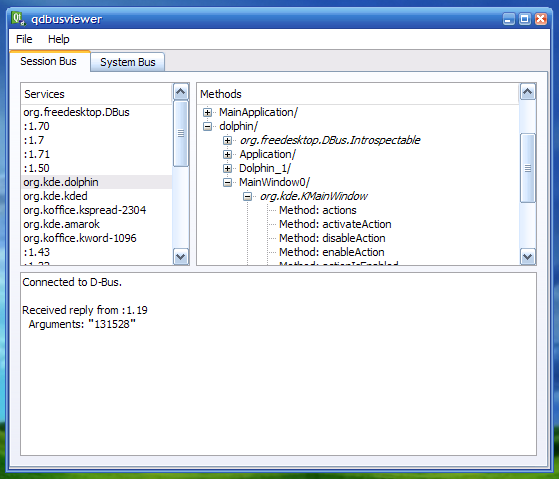Collapse the MainWindow0/ tree node

[227, 182]
